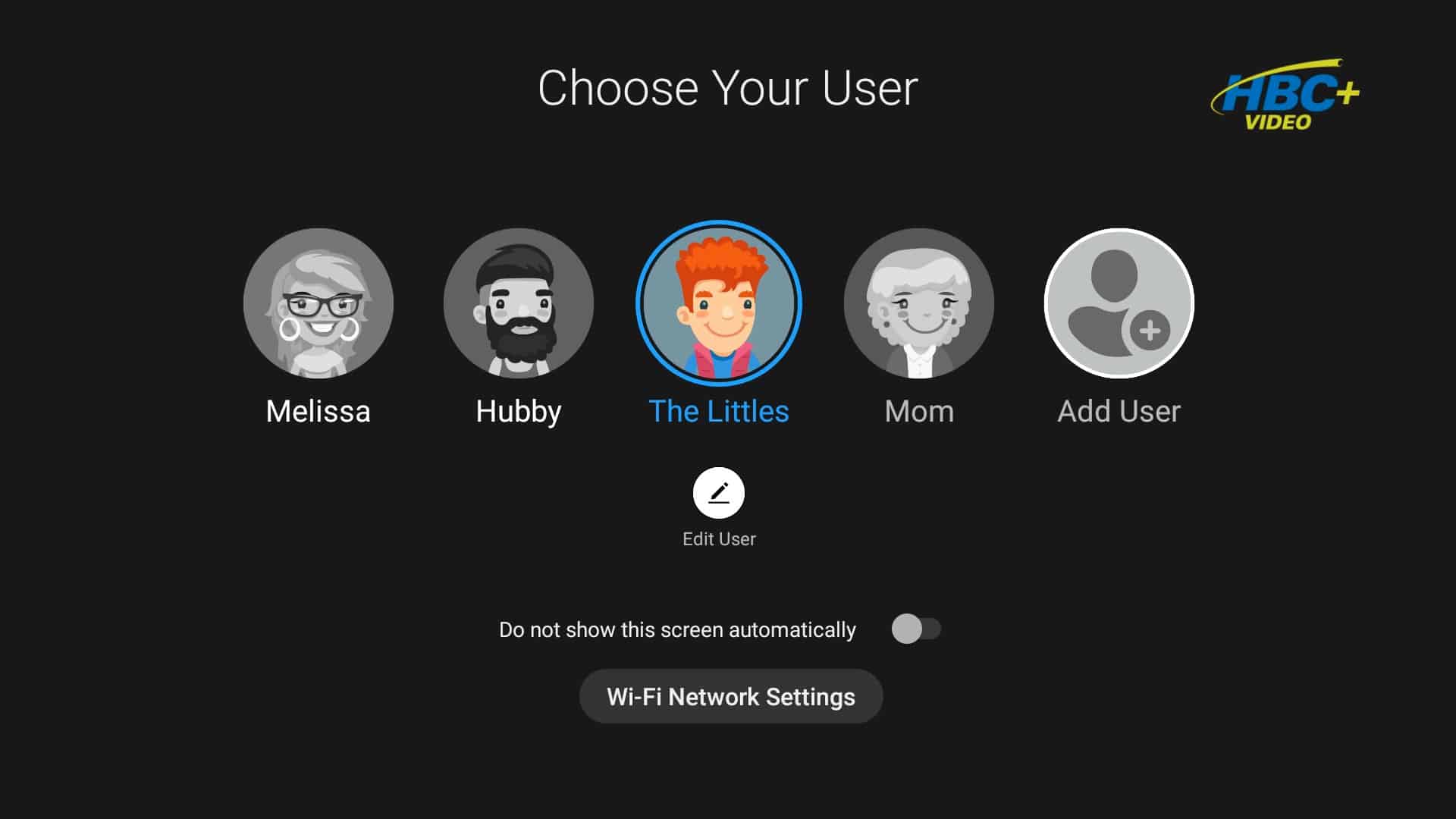1456x819 pixels.
Task: Open Wi-Fi Network Settings
Action: click(x=731, y=696)
